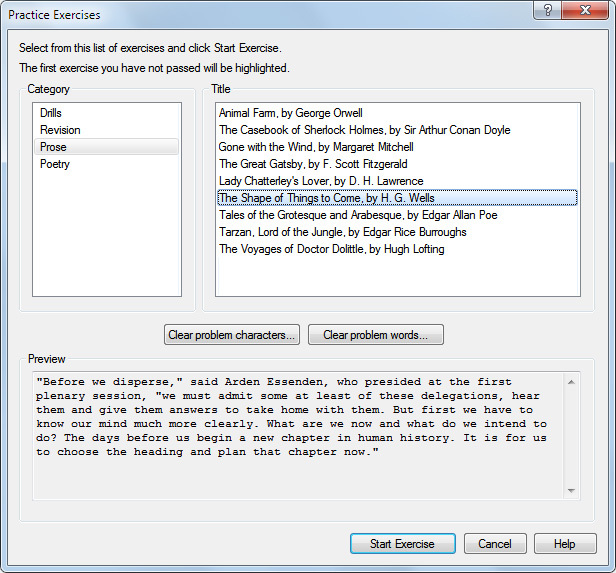The height and width of the screenshot is (573, 616).
Task: Pick Tarzan, Lord of the Jungle
Action: click(397, 232)
